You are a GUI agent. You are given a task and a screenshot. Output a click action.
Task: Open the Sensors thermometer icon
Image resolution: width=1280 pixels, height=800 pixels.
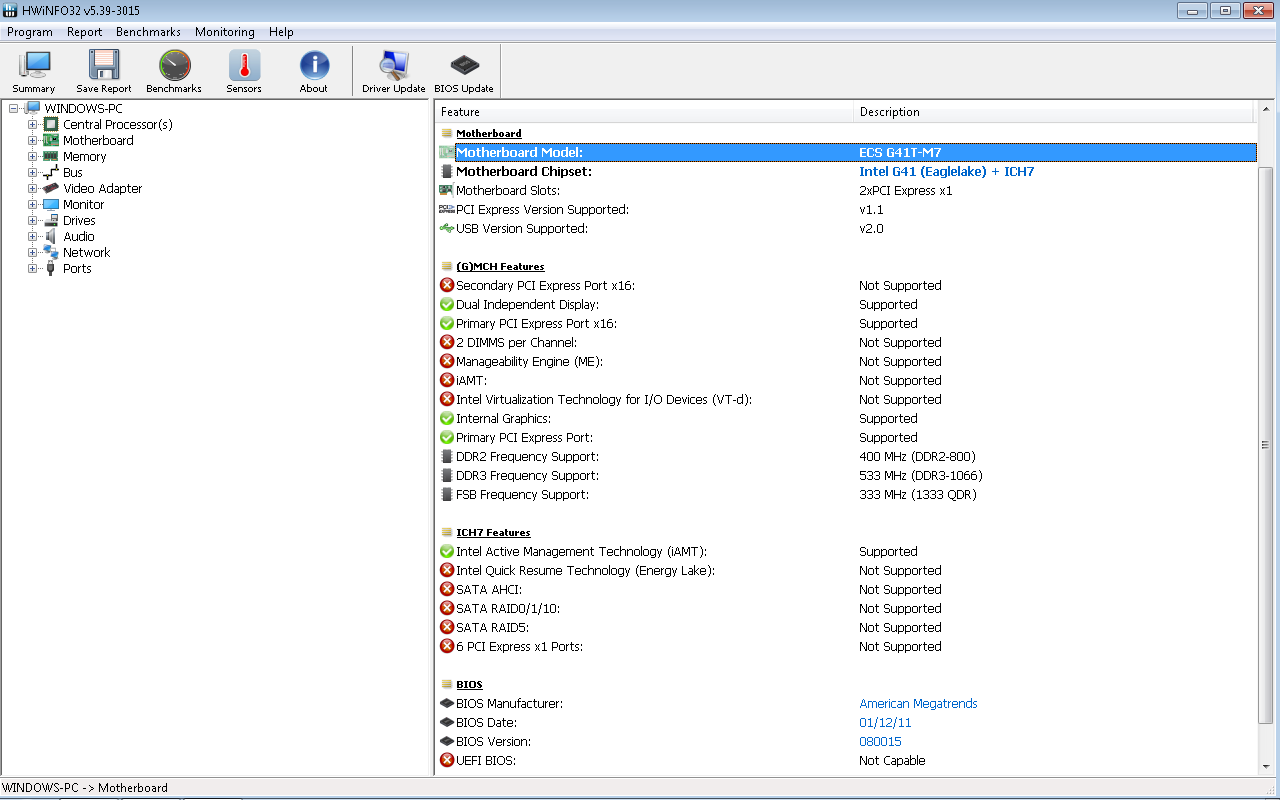point(244,66)
